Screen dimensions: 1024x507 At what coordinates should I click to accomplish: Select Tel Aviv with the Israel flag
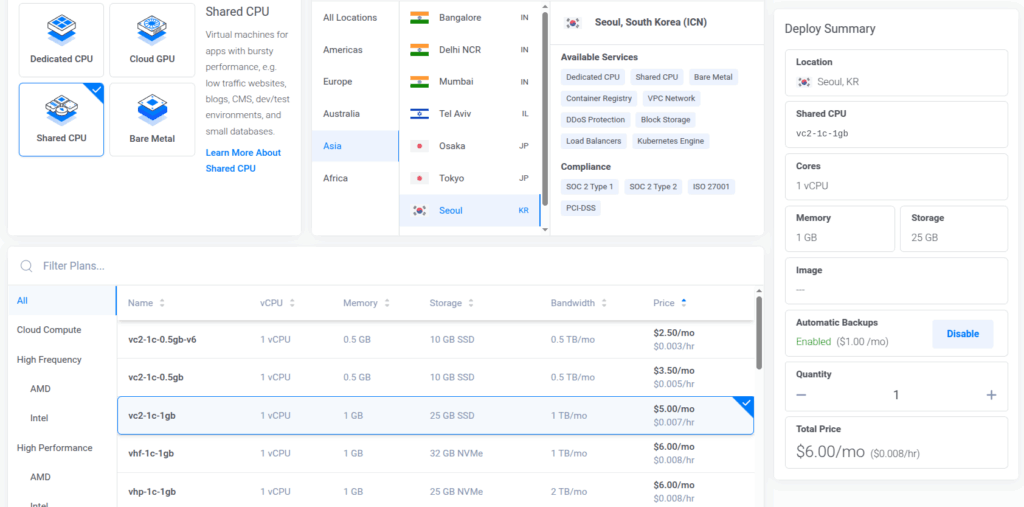pos(469,114)
